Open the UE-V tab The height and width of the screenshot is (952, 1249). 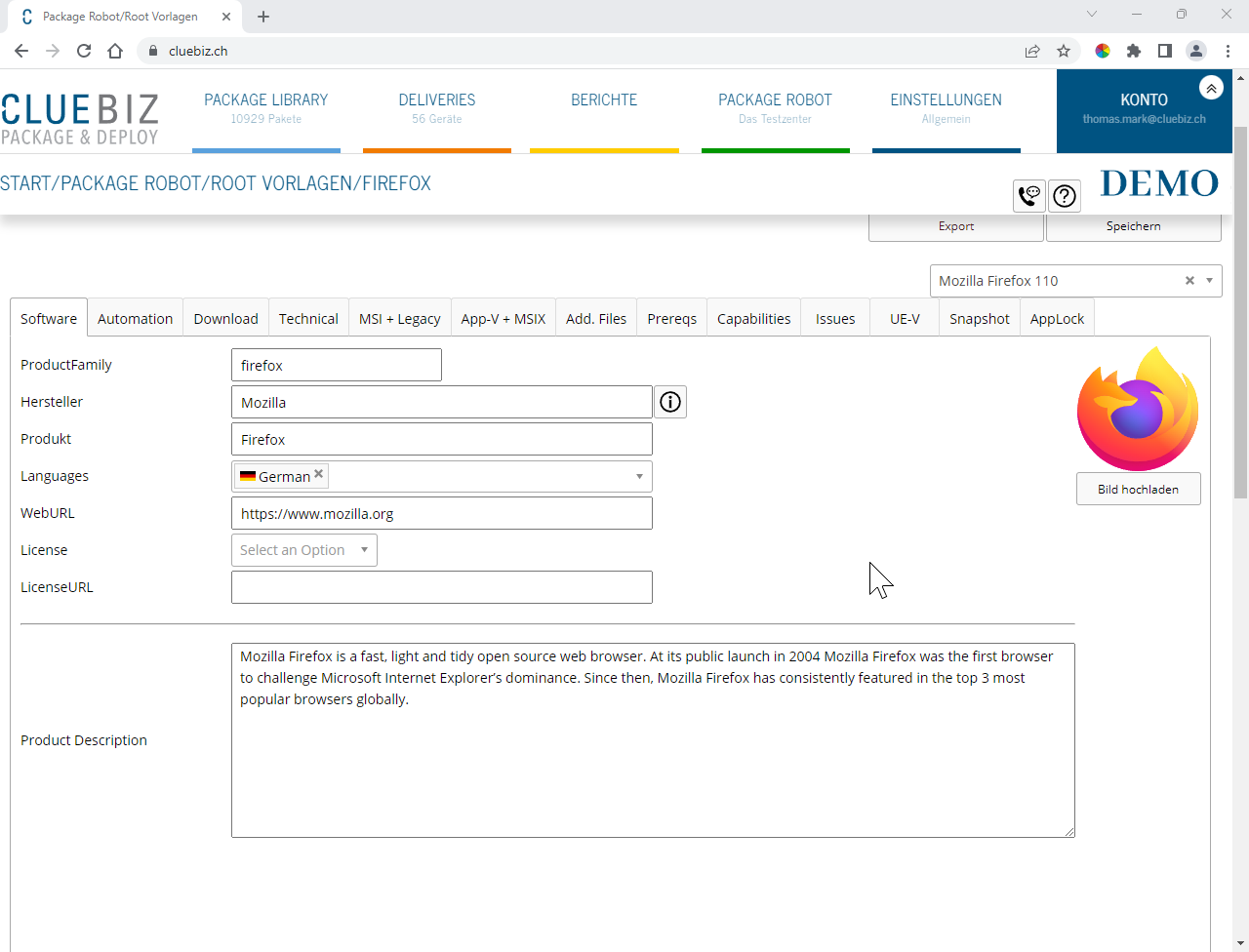tap(905, 319)
